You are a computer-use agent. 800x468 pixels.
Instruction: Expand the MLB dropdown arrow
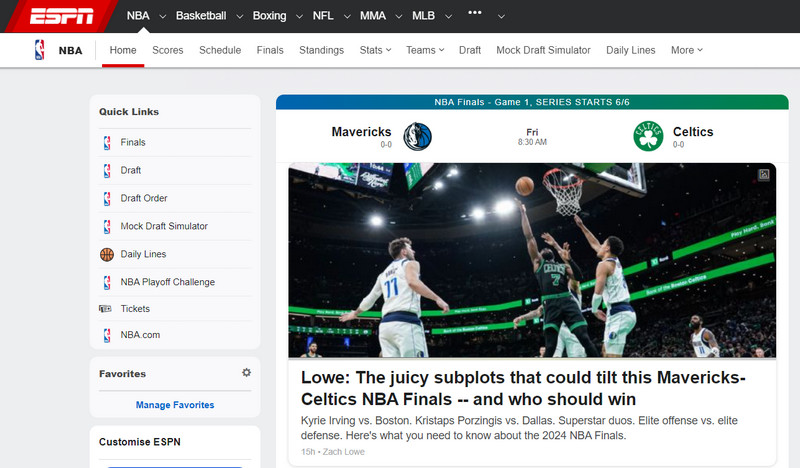tap(448, 16)
